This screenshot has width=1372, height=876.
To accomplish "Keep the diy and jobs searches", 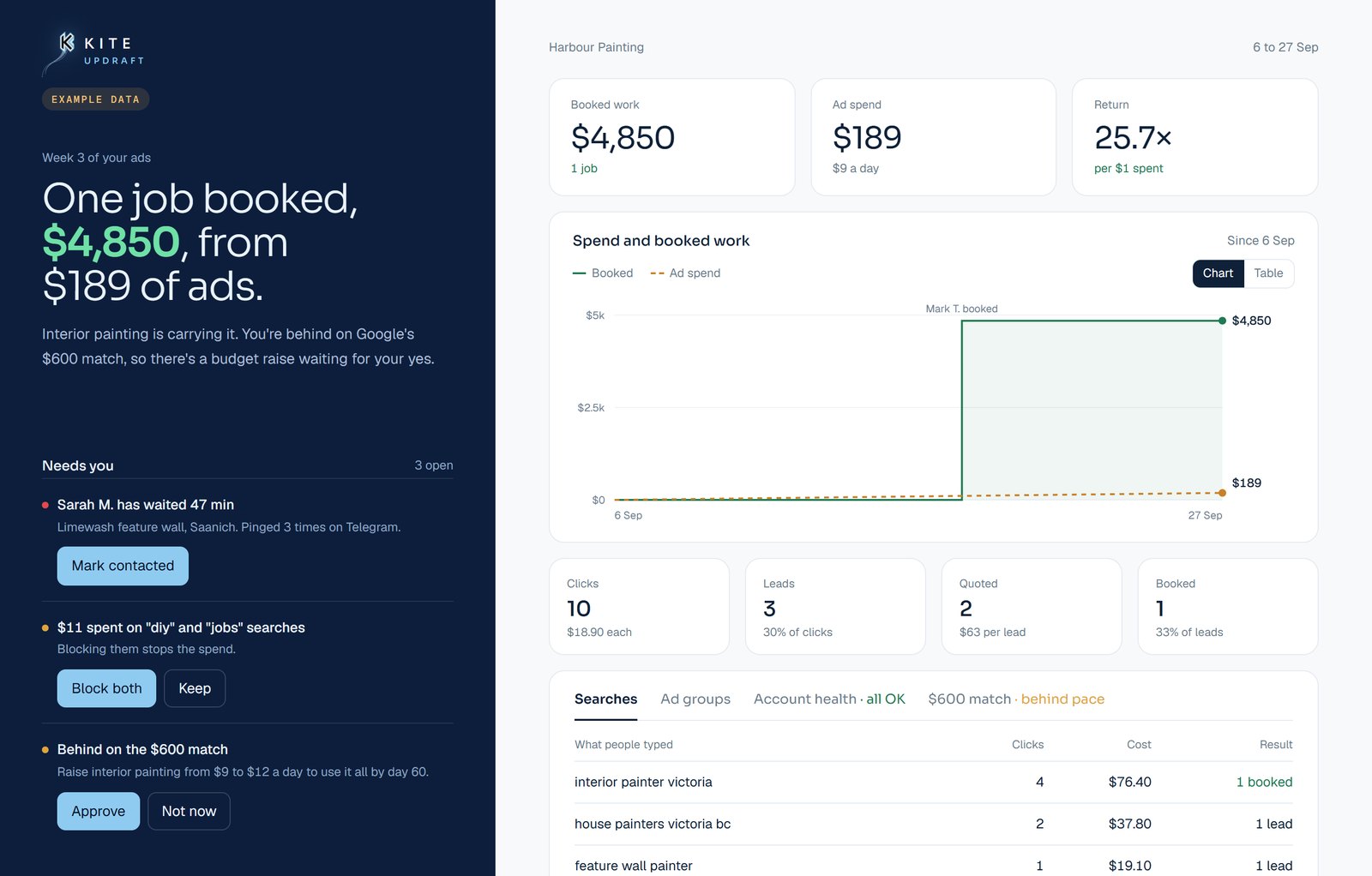I will (195, 688).
